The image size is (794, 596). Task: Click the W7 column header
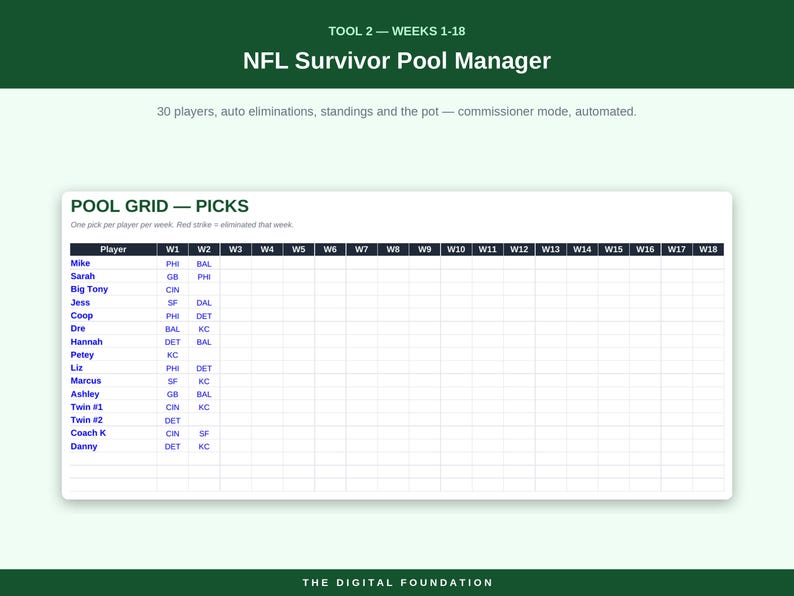(x=362, y=249)
